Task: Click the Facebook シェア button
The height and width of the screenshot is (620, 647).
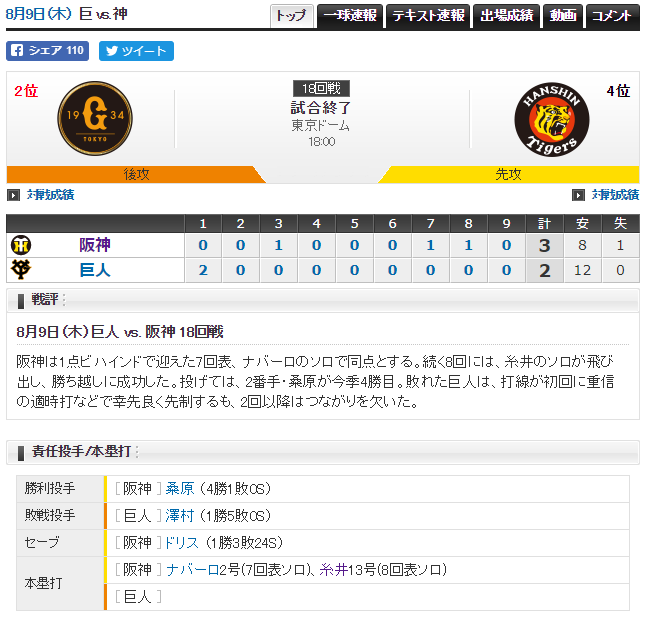Action: (47, 51)
